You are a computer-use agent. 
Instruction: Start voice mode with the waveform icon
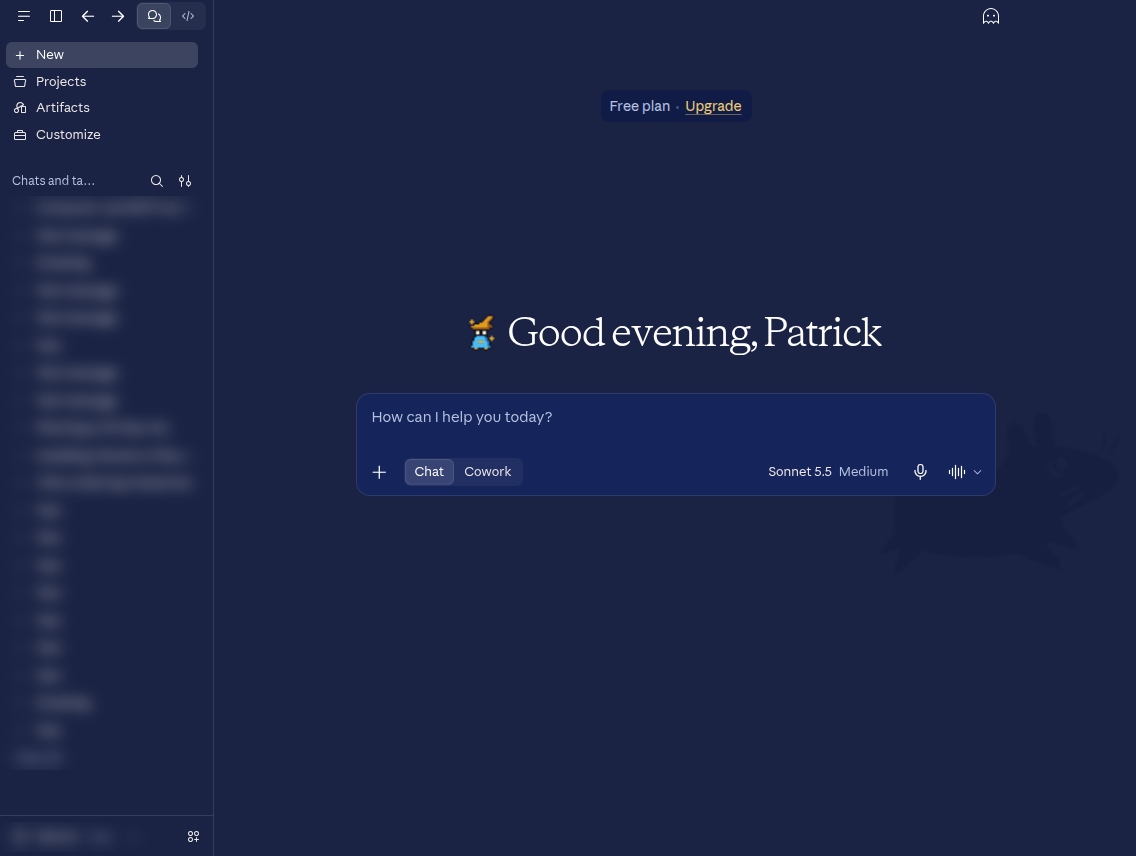pos(956,472)
